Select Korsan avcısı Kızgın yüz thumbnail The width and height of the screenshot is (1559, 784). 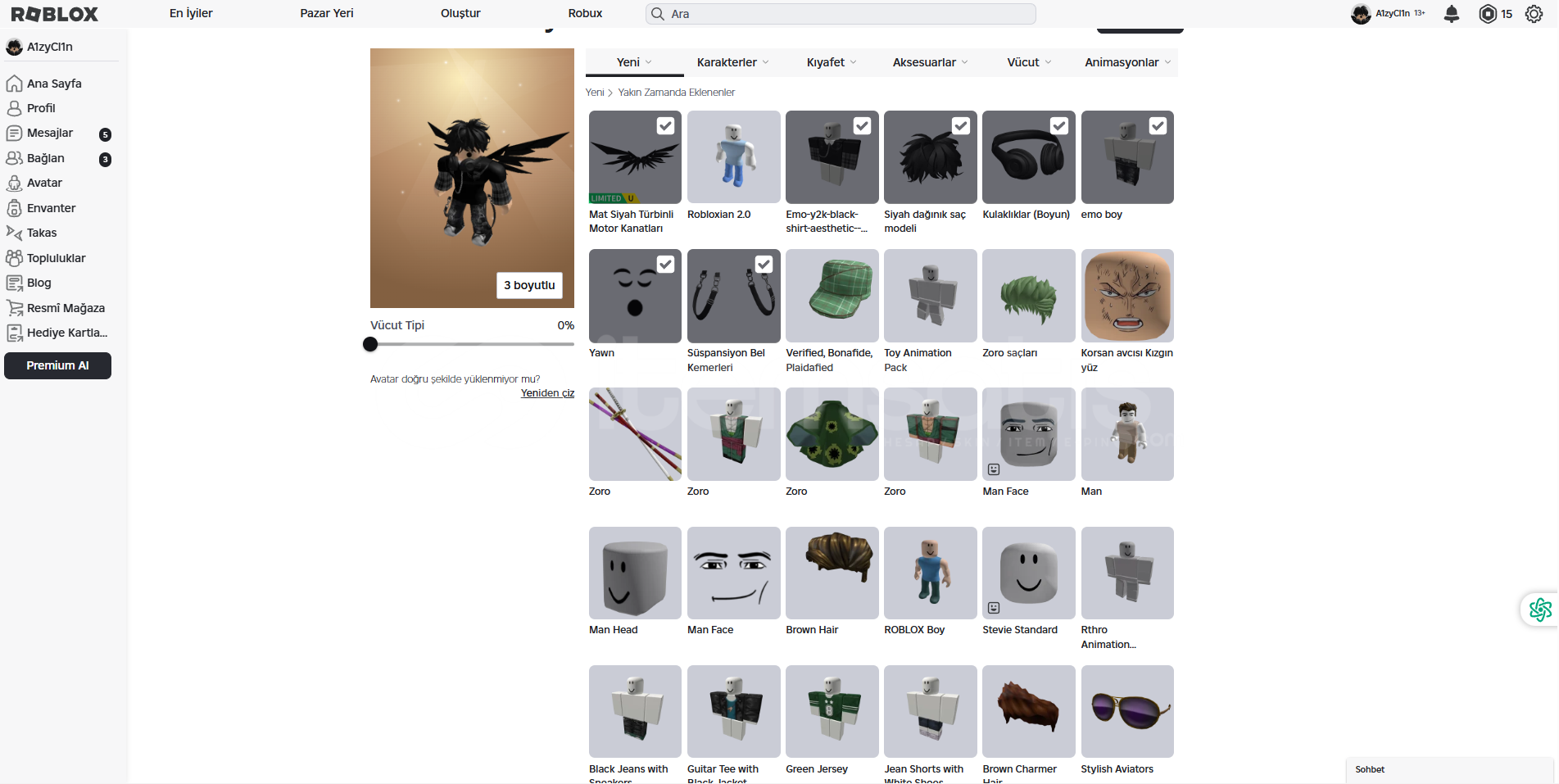tap(1127, 295)
